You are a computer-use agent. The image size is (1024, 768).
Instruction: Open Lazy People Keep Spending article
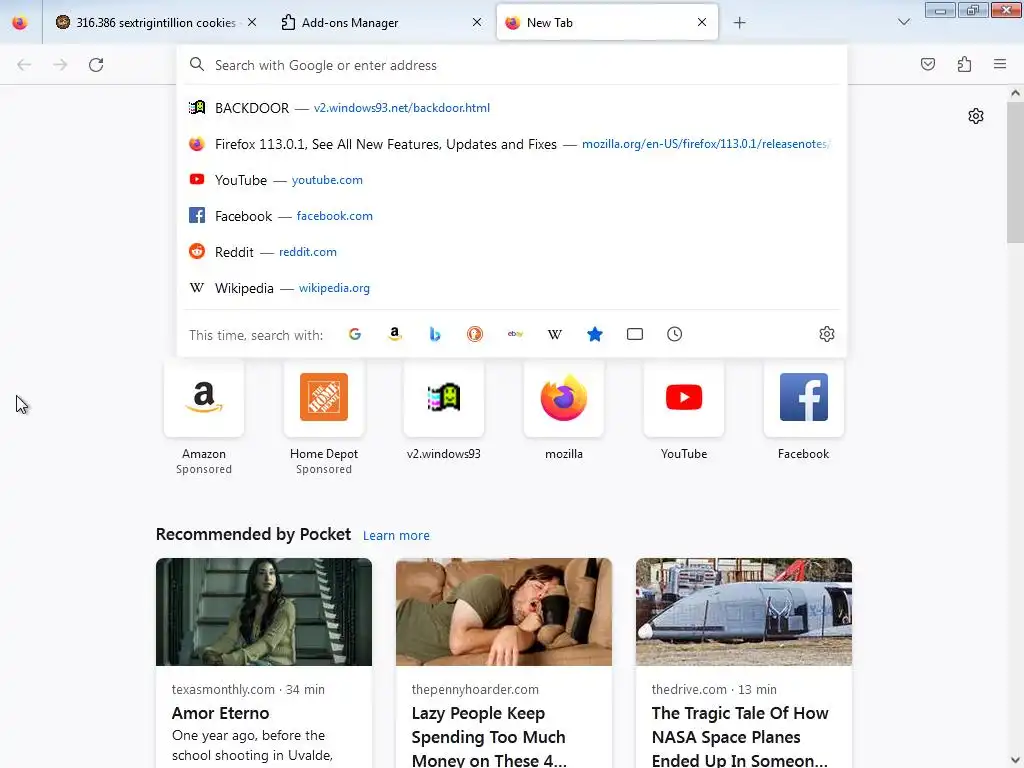tap(488, 737)
